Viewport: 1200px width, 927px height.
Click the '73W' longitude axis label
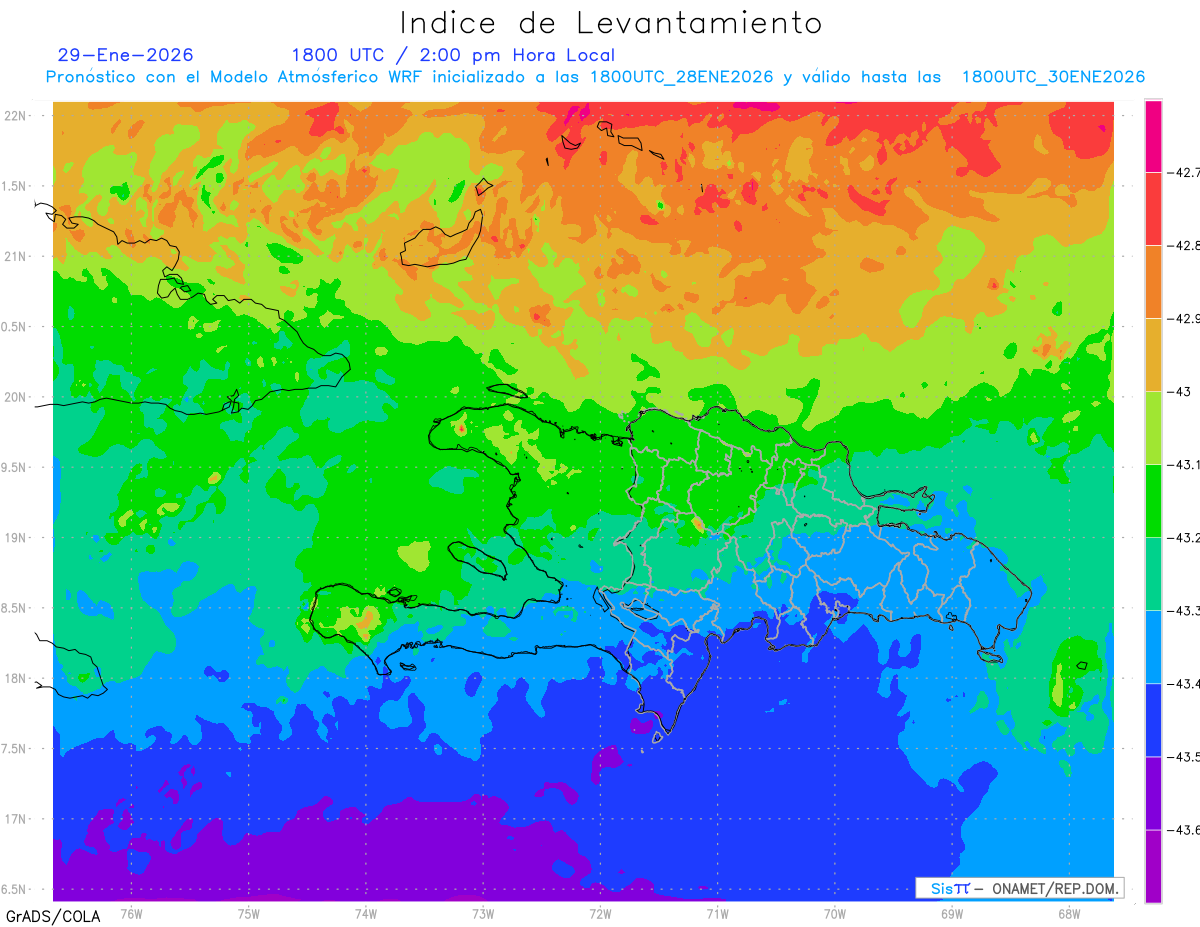pos(483,913)
